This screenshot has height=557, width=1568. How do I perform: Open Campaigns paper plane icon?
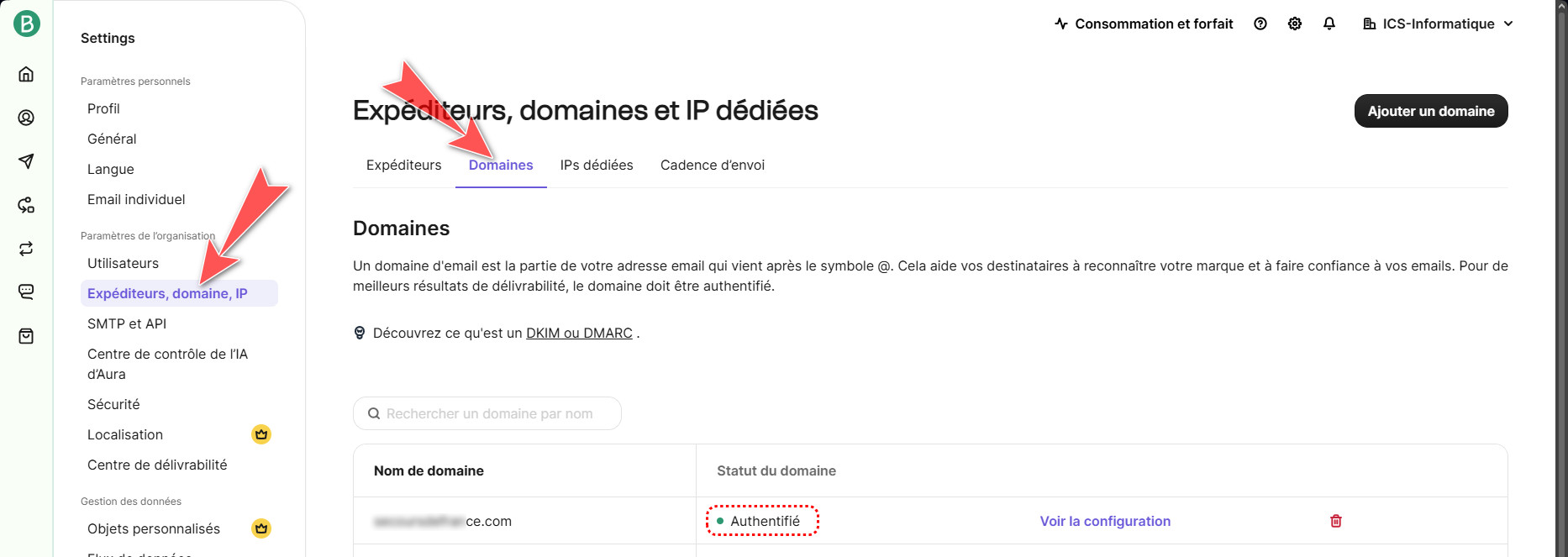pyautogui.click(x=26, y=161)
